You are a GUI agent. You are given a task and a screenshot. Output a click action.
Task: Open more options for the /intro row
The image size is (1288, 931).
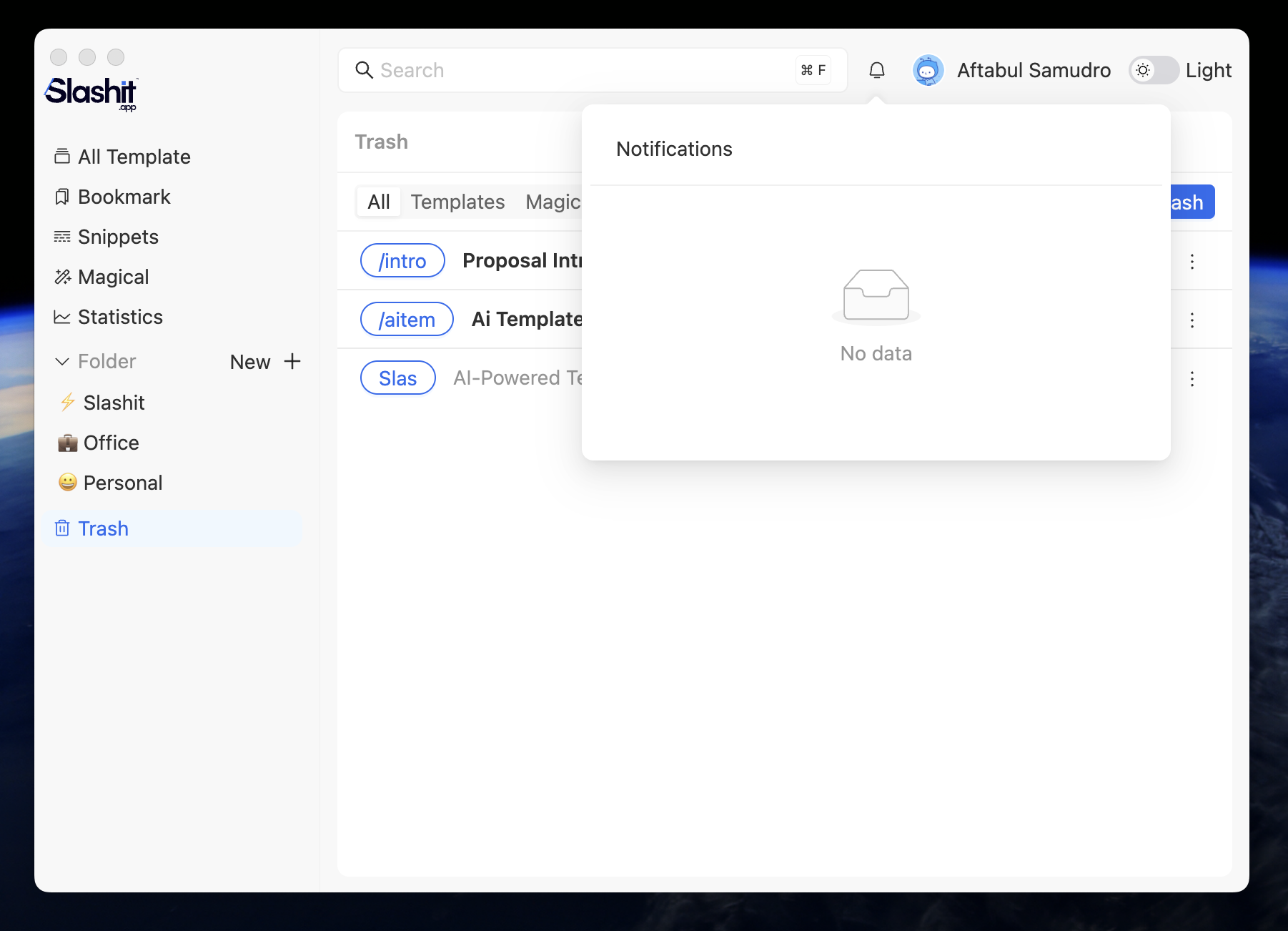[1192, 262]
